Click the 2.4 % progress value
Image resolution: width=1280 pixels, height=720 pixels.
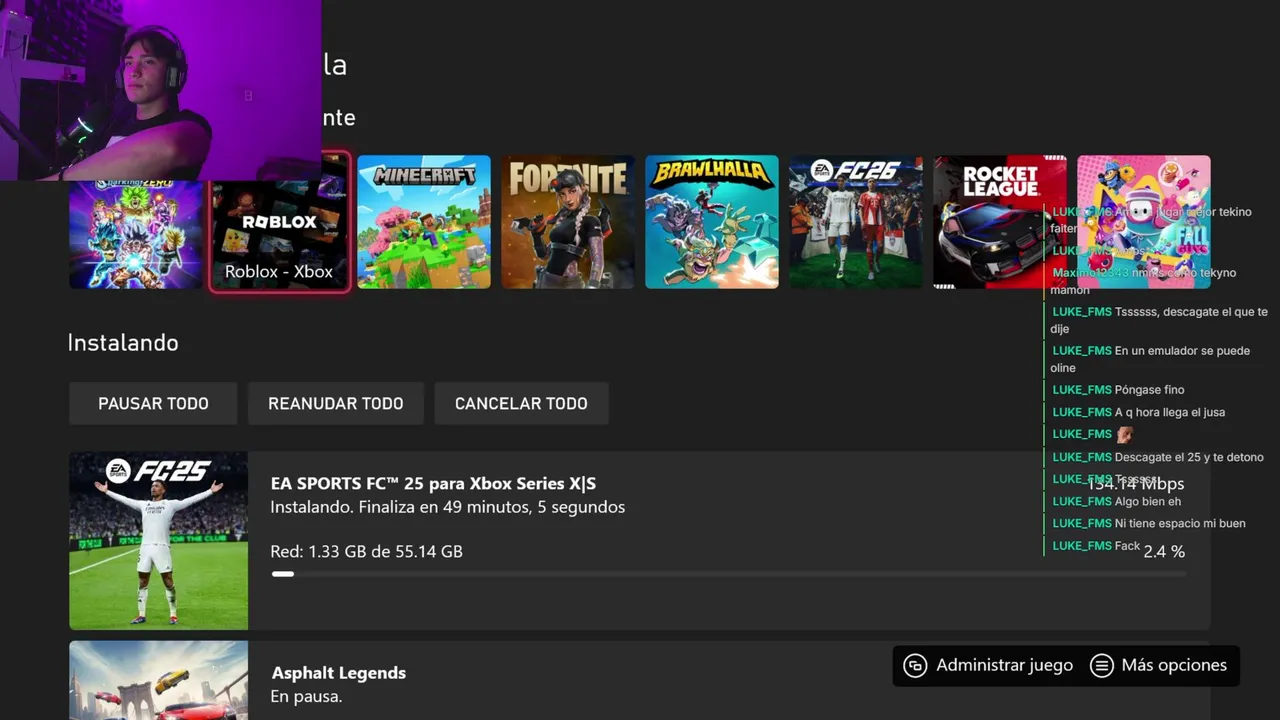(1164, 551)
